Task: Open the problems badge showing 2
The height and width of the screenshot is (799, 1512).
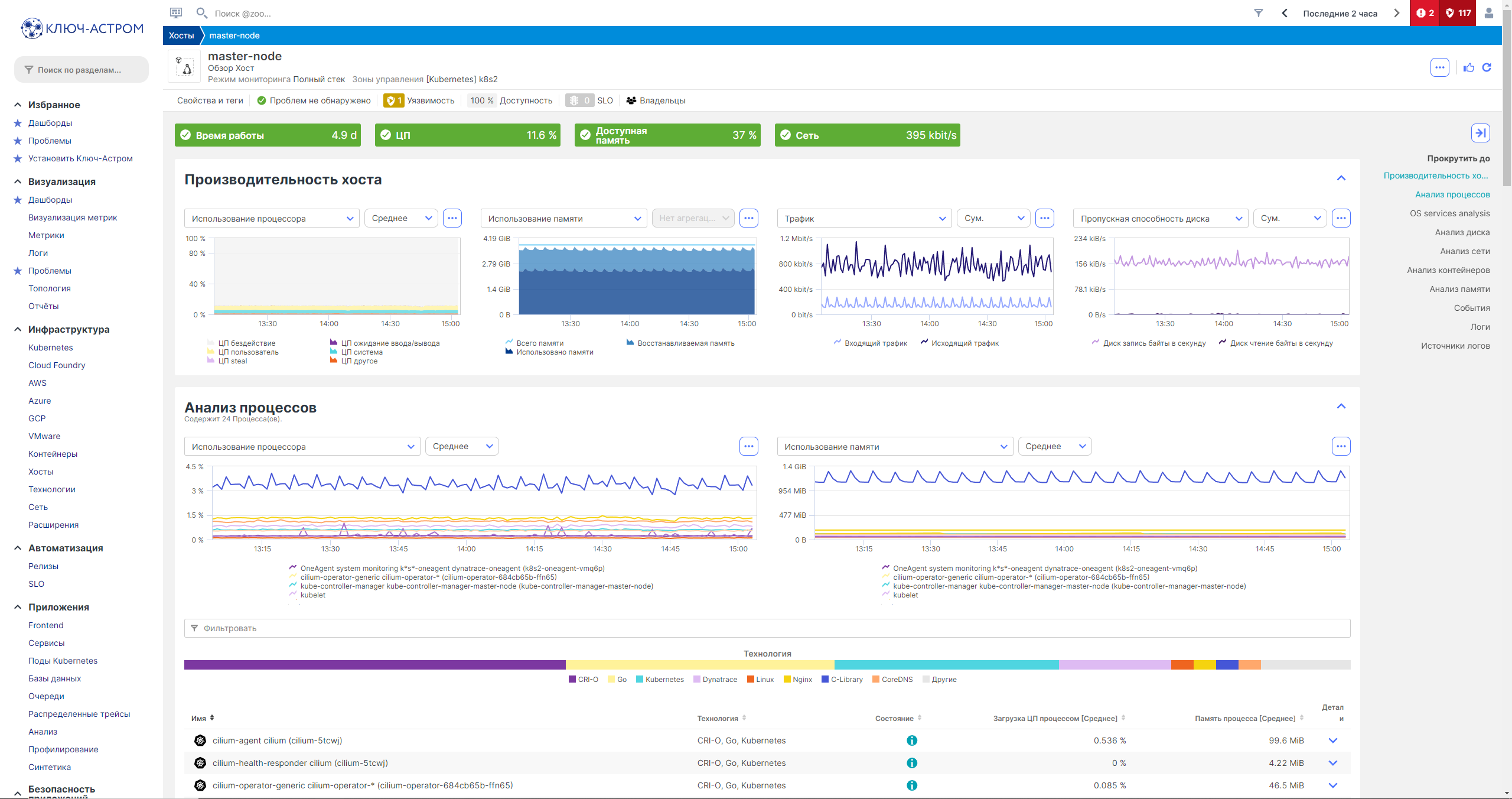Action: pos(1425,13)
